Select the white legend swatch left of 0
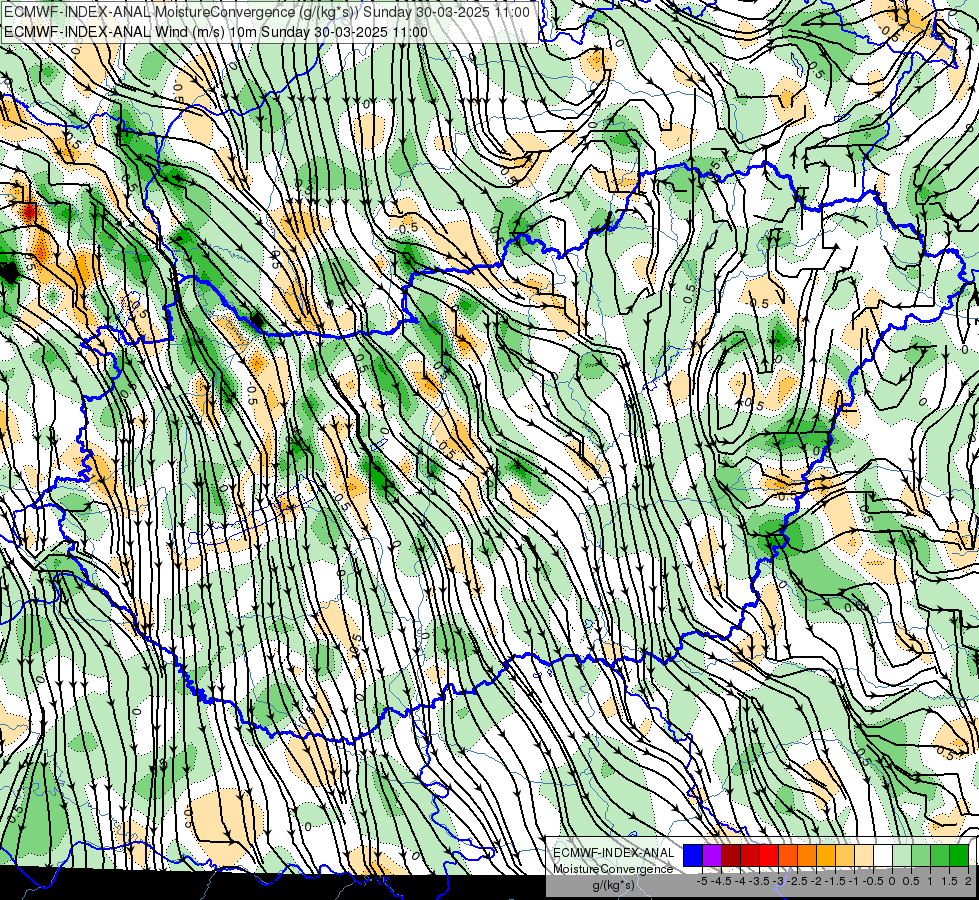Viewport: 979px width, 900px height. (x=883, y=856)
